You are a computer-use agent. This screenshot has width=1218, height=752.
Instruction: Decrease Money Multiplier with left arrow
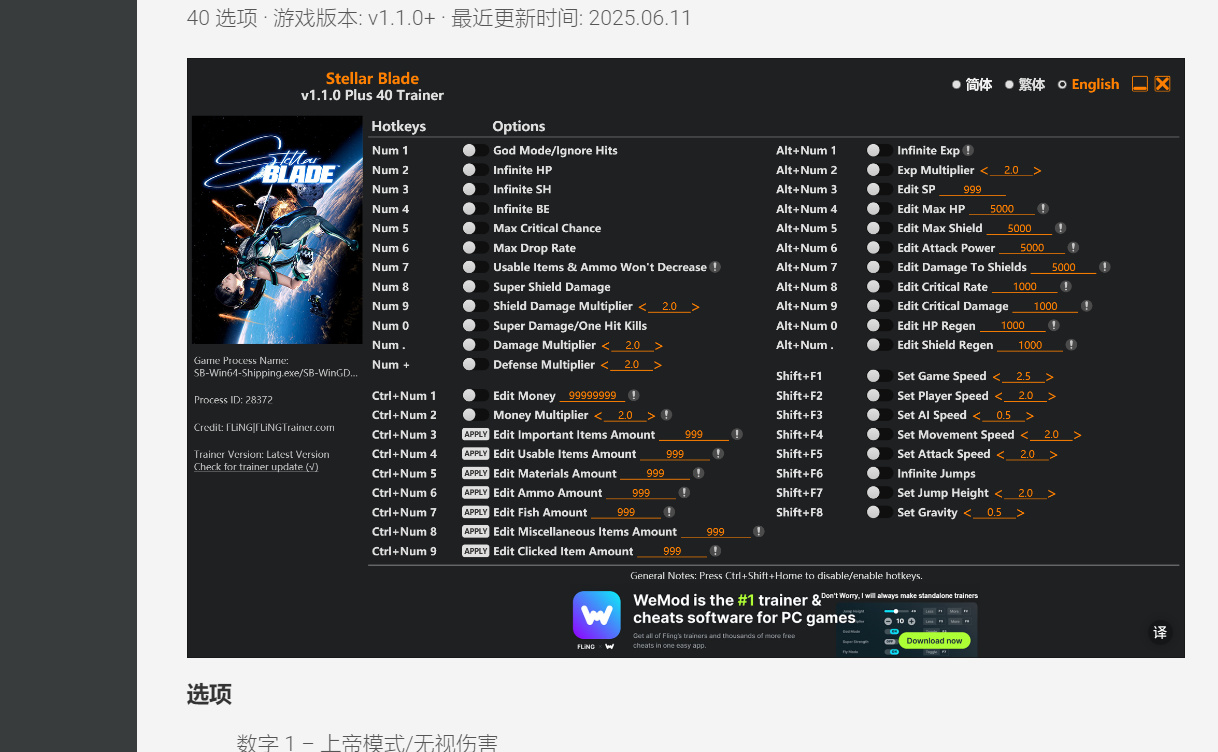point(598,416)
